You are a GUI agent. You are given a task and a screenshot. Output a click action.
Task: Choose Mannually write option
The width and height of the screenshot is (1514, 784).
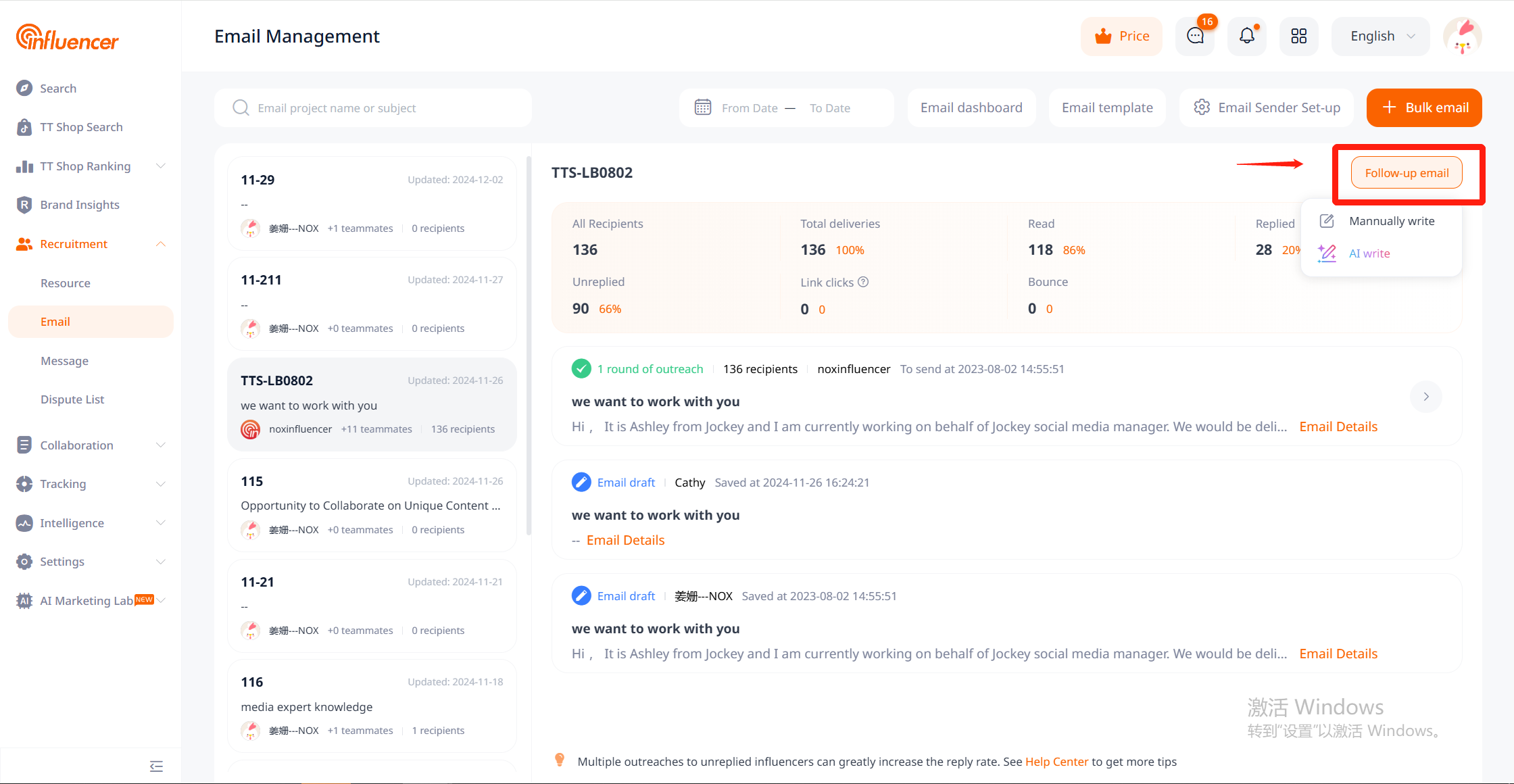point(1391,221)
